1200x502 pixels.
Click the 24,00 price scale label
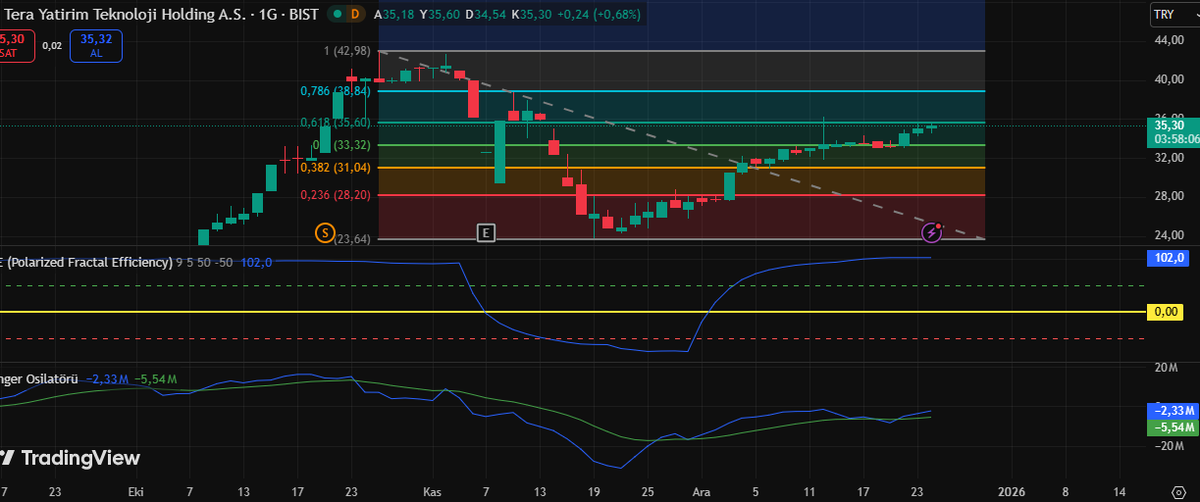pos(1168,236)
